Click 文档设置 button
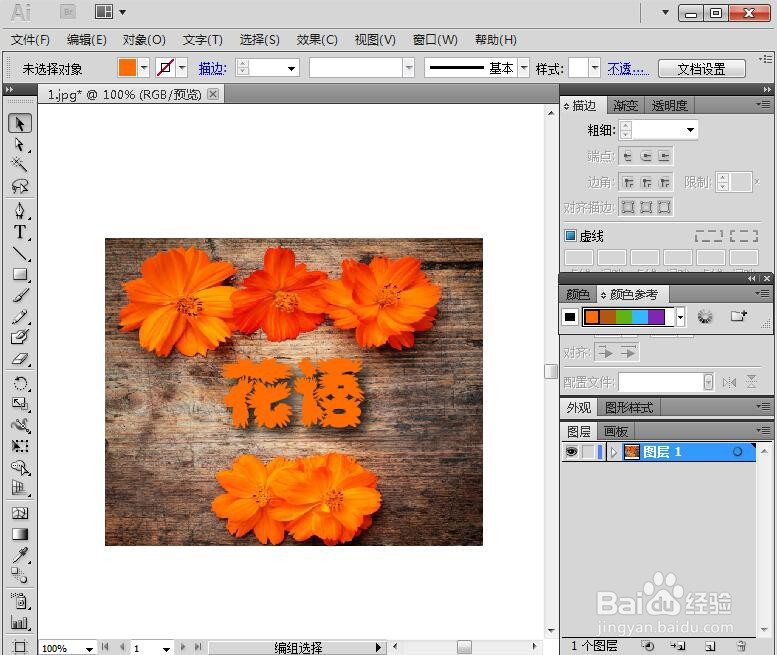 (702, 68)
